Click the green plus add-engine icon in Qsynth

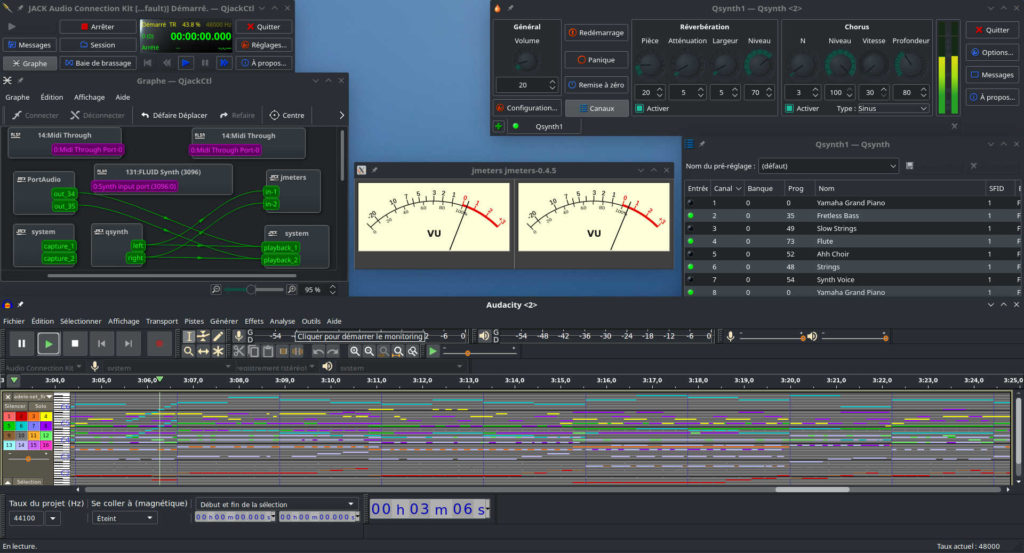point(498,127)
